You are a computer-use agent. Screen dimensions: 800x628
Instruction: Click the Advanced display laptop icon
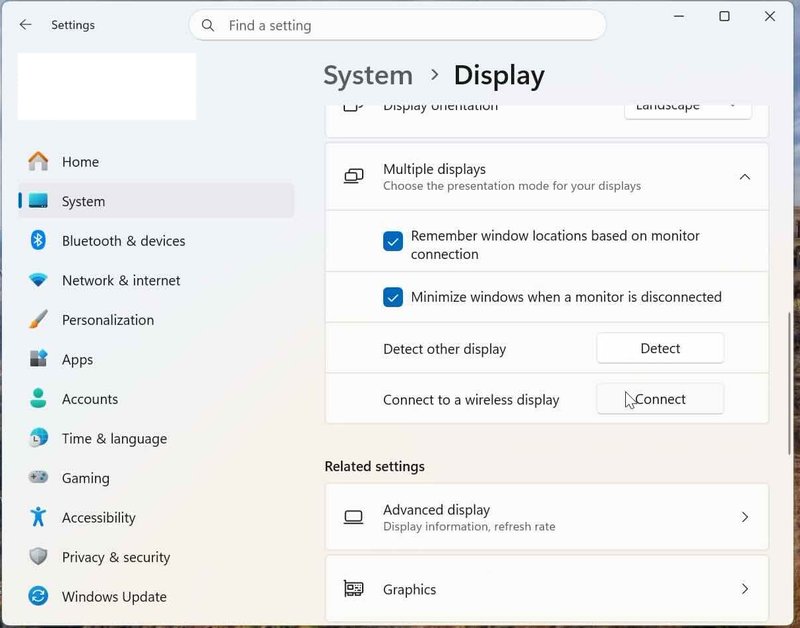tap(354, 517)
